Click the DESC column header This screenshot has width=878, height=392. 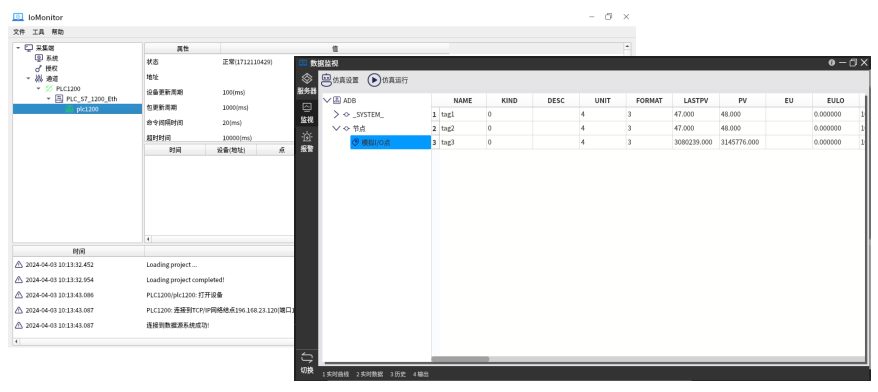tap(556, 101)
